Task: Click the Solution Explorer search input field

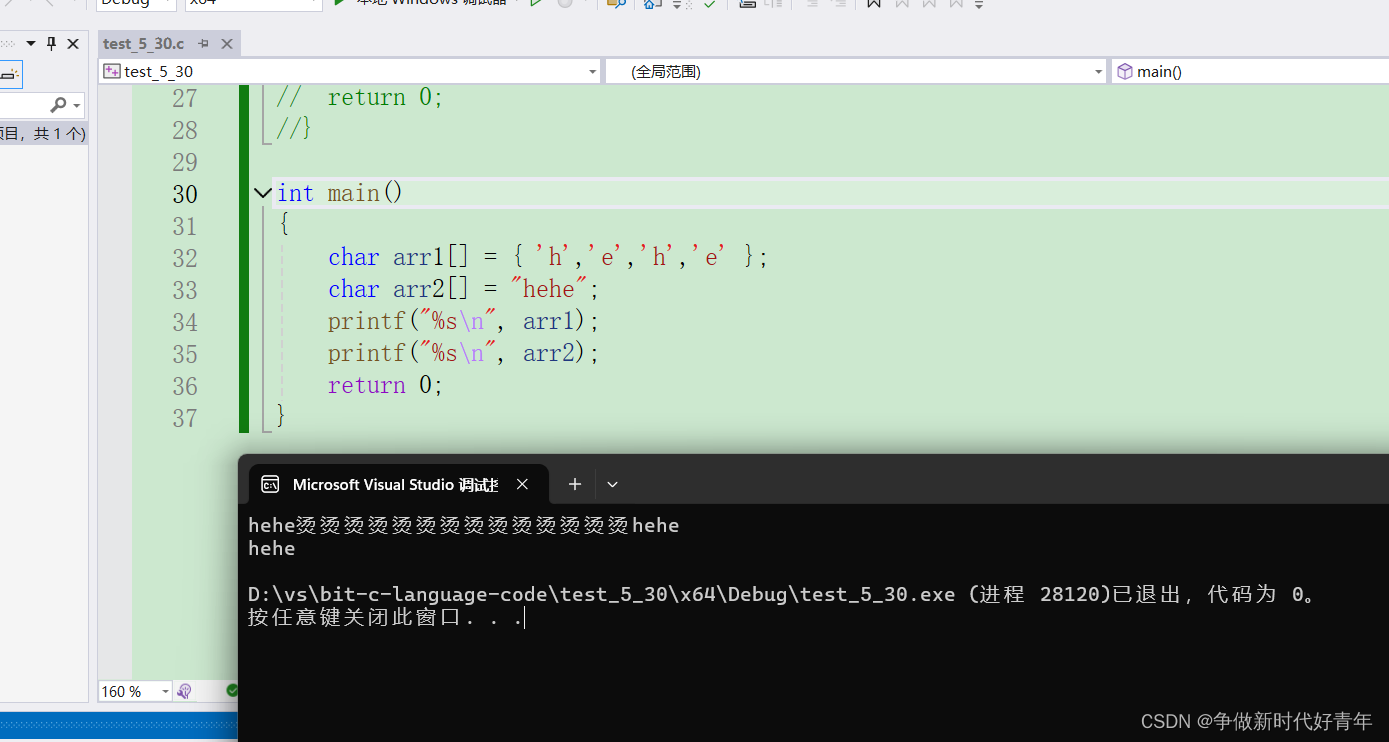Action: click(22, 105)
